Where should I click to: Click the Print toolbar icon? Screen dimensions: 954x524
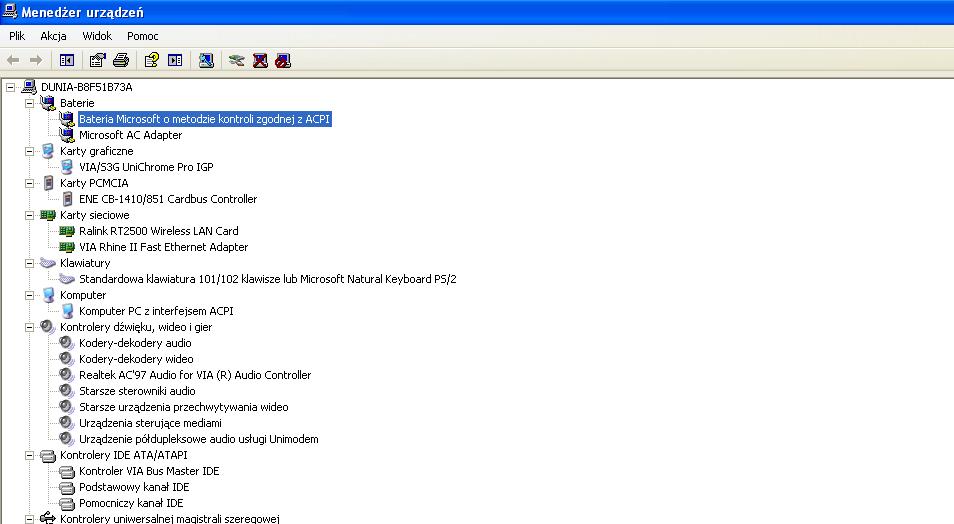point(121,60)
